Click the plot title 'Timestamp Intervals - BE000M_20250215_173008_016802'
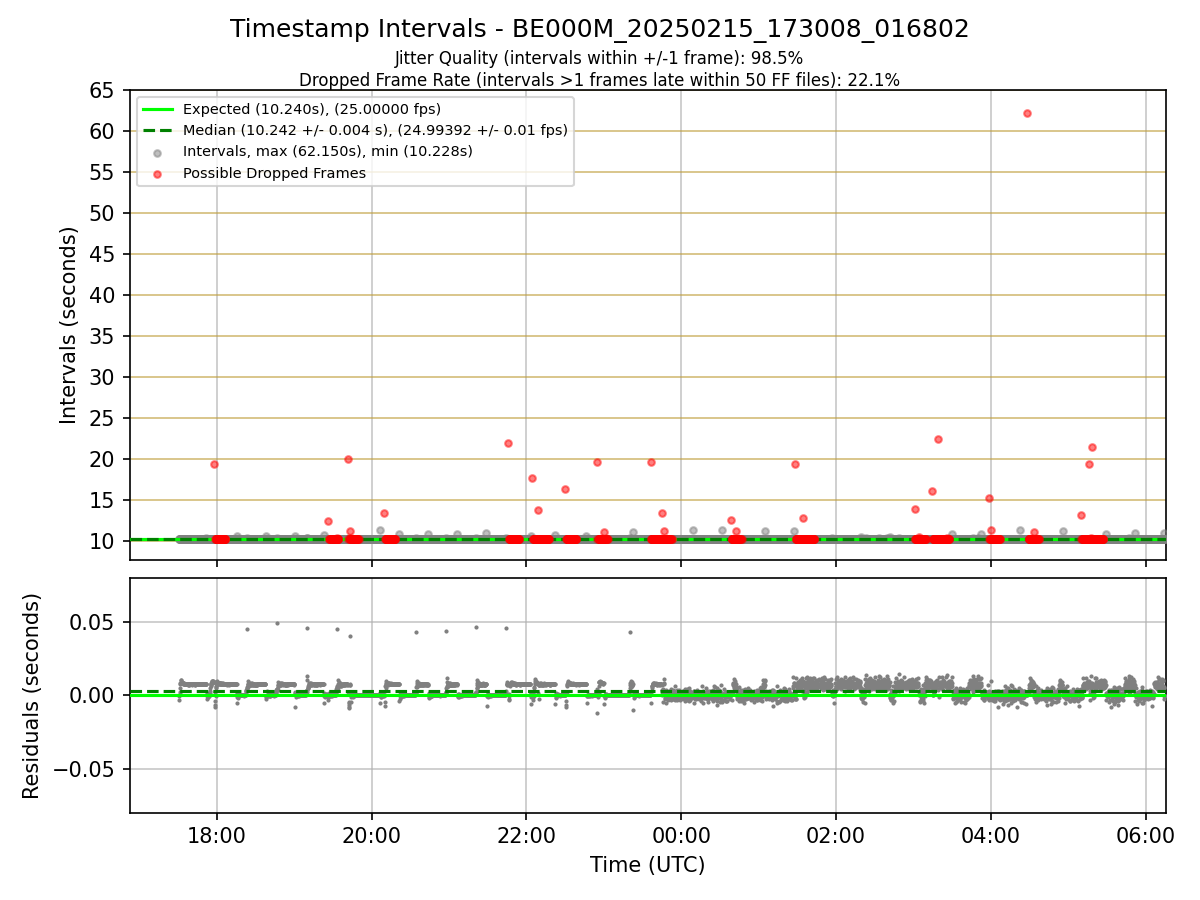The image size is (1200, 900). tap(599, 29)
